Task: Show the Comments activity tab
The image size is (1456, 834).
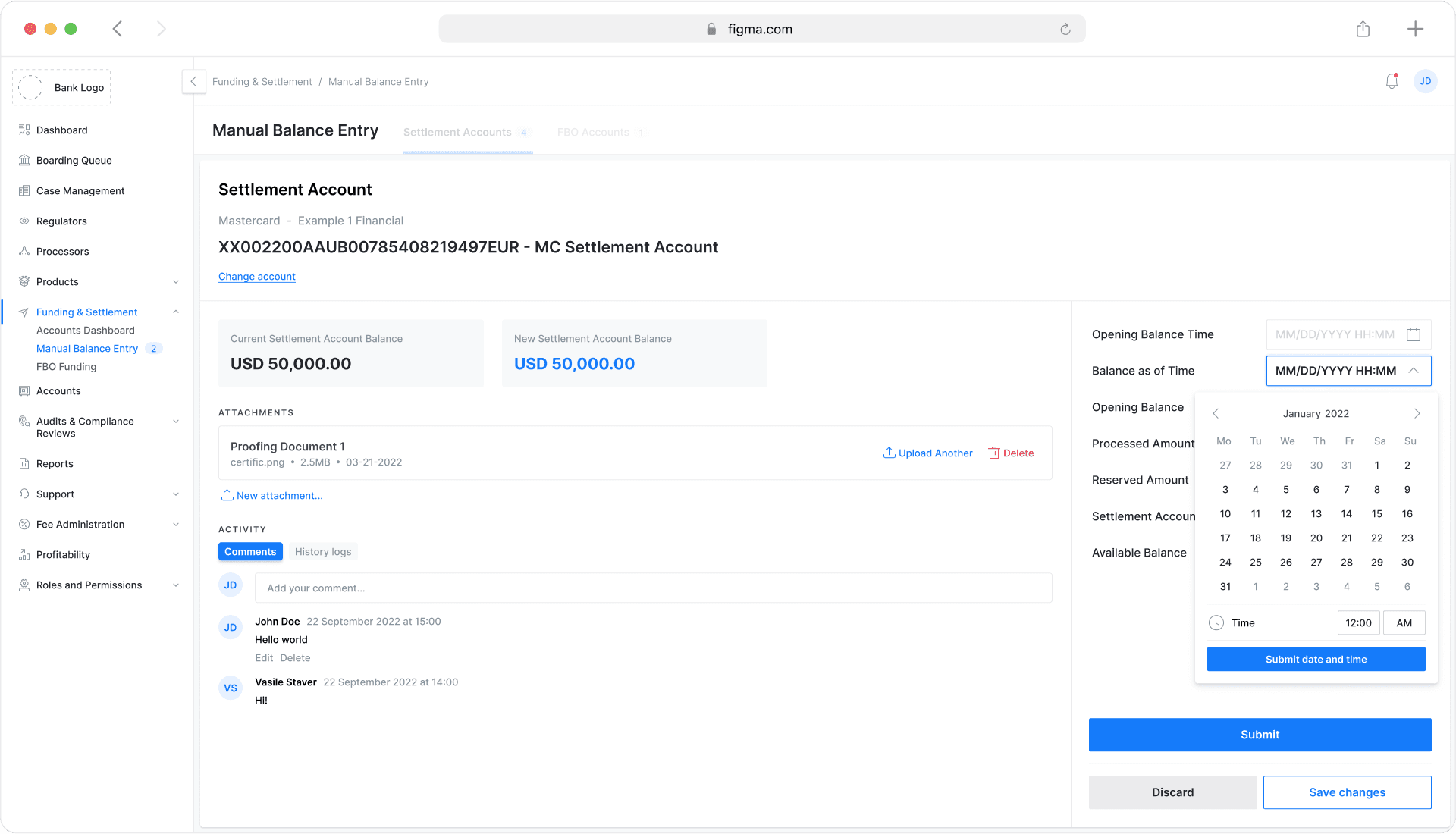Action: (250, 551)
